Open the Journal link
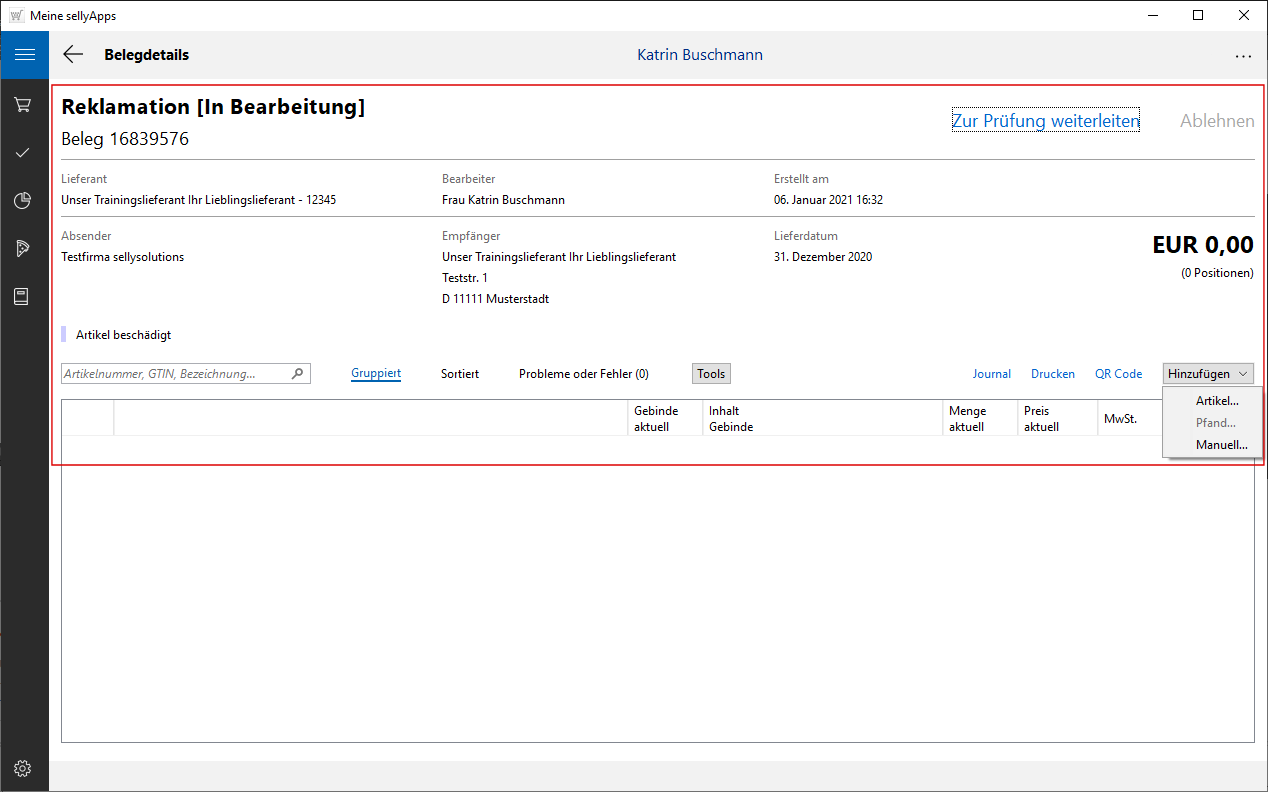The width and height of the screenshot is (1268, 792). [991, 374]
